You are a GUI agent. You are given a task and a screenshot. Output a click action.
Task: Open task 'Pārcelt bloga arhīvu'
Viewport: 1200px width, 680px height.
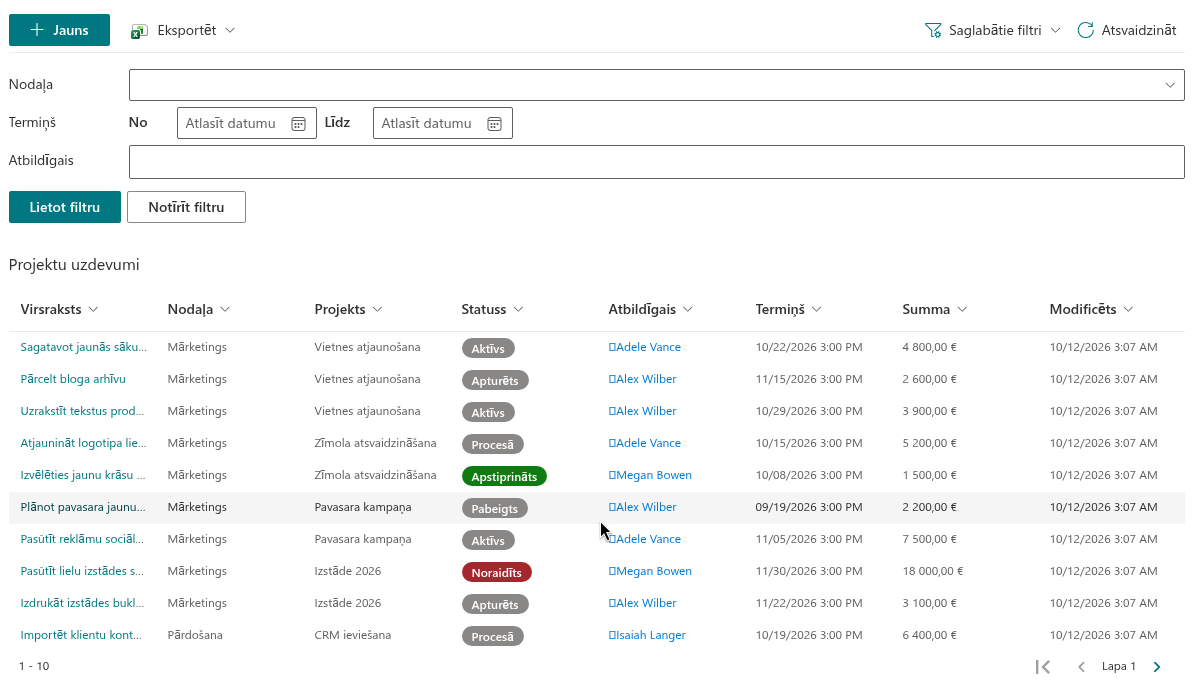coord(73,379)
